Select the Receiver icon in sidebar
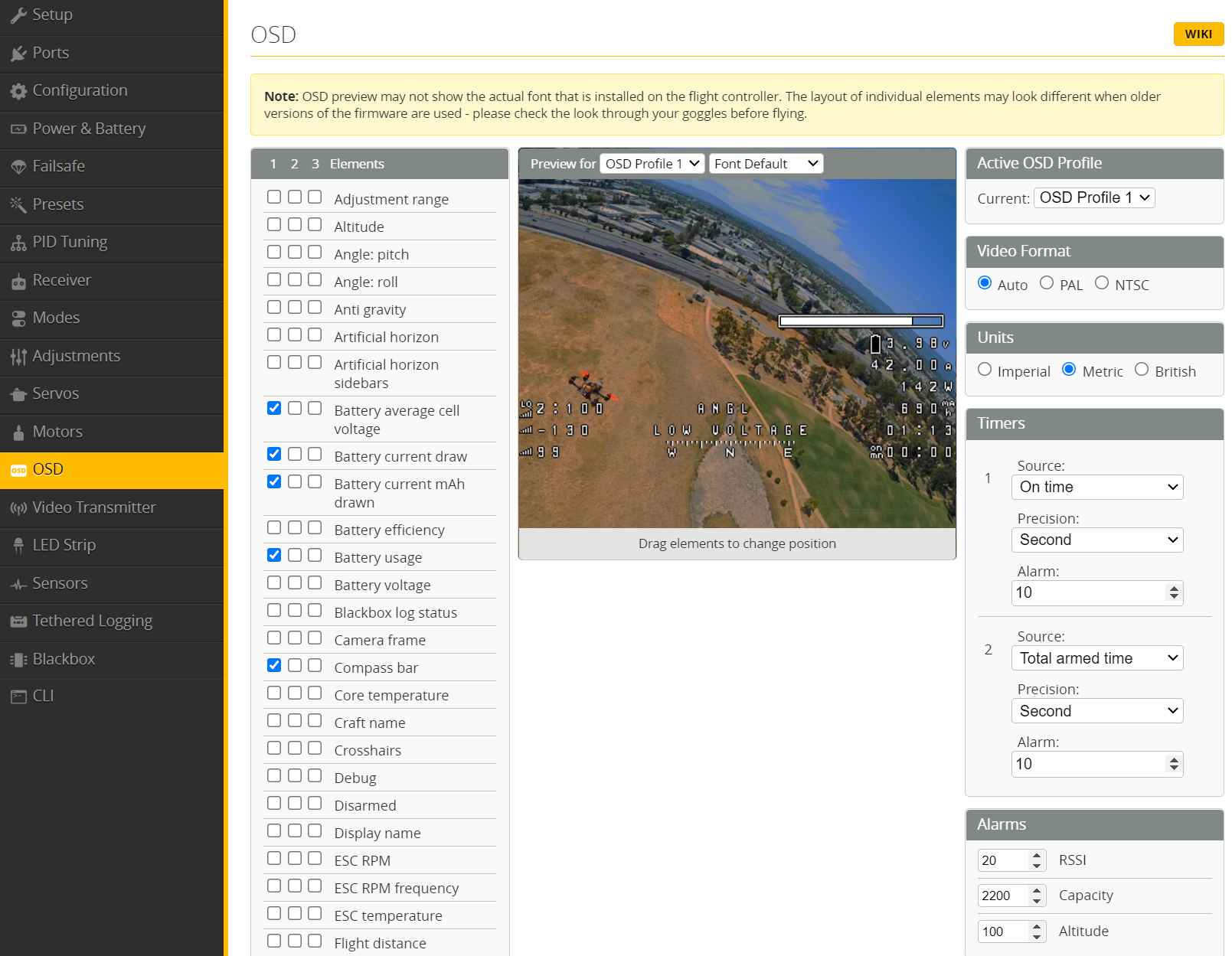This screenshot has height=956, width=1232. tap(18, 281)
